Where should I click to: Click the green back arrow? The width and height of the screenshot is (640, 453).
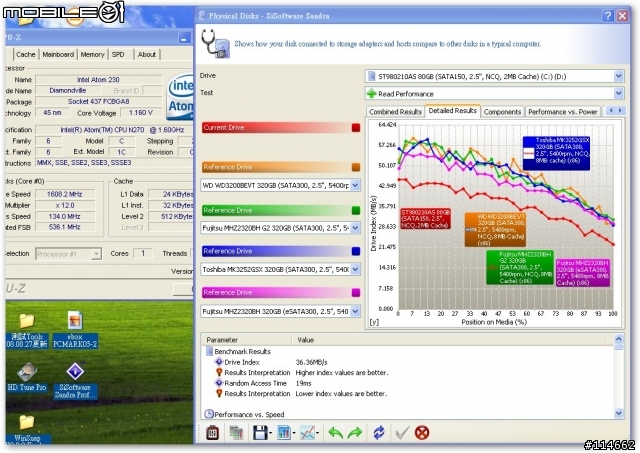click(336, 433)
